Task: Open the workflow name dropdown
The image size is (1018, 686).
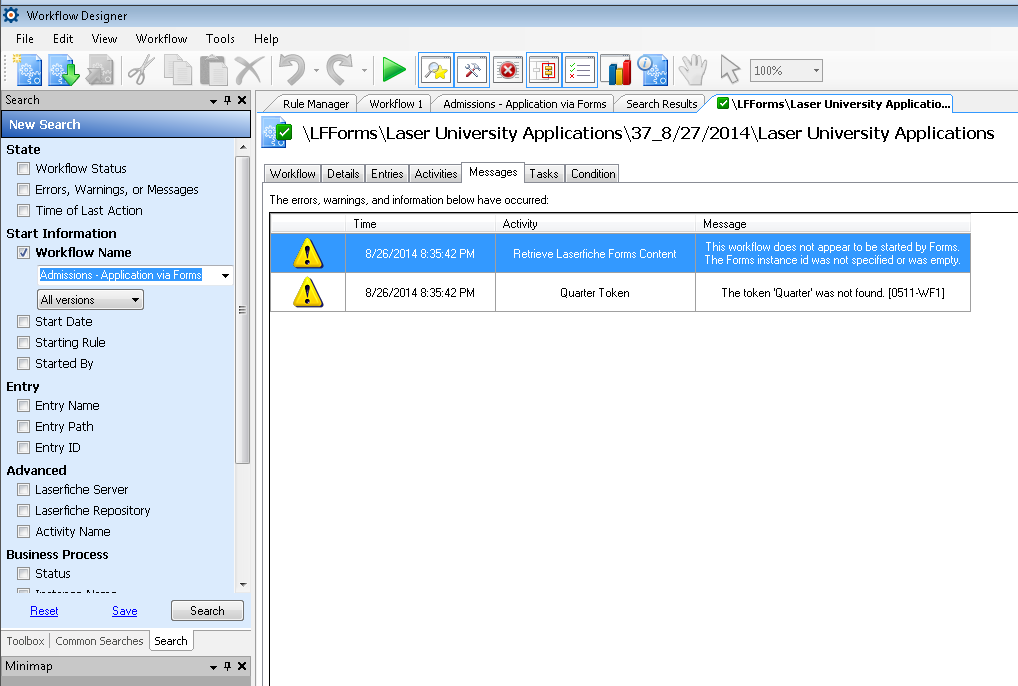Action: coord(225,276)
